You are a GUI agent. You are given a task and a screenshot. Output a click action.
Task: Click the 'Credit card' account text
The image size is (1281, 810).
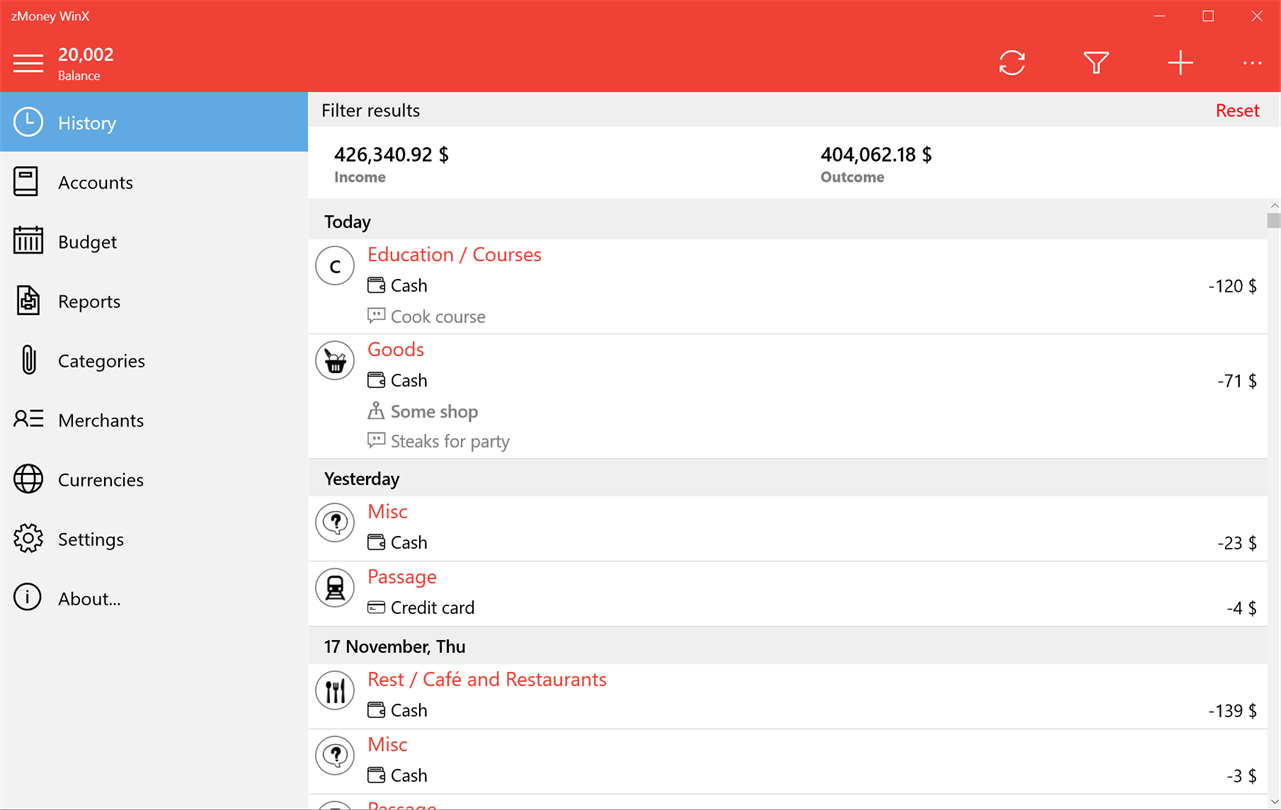[x=432, y=608]
